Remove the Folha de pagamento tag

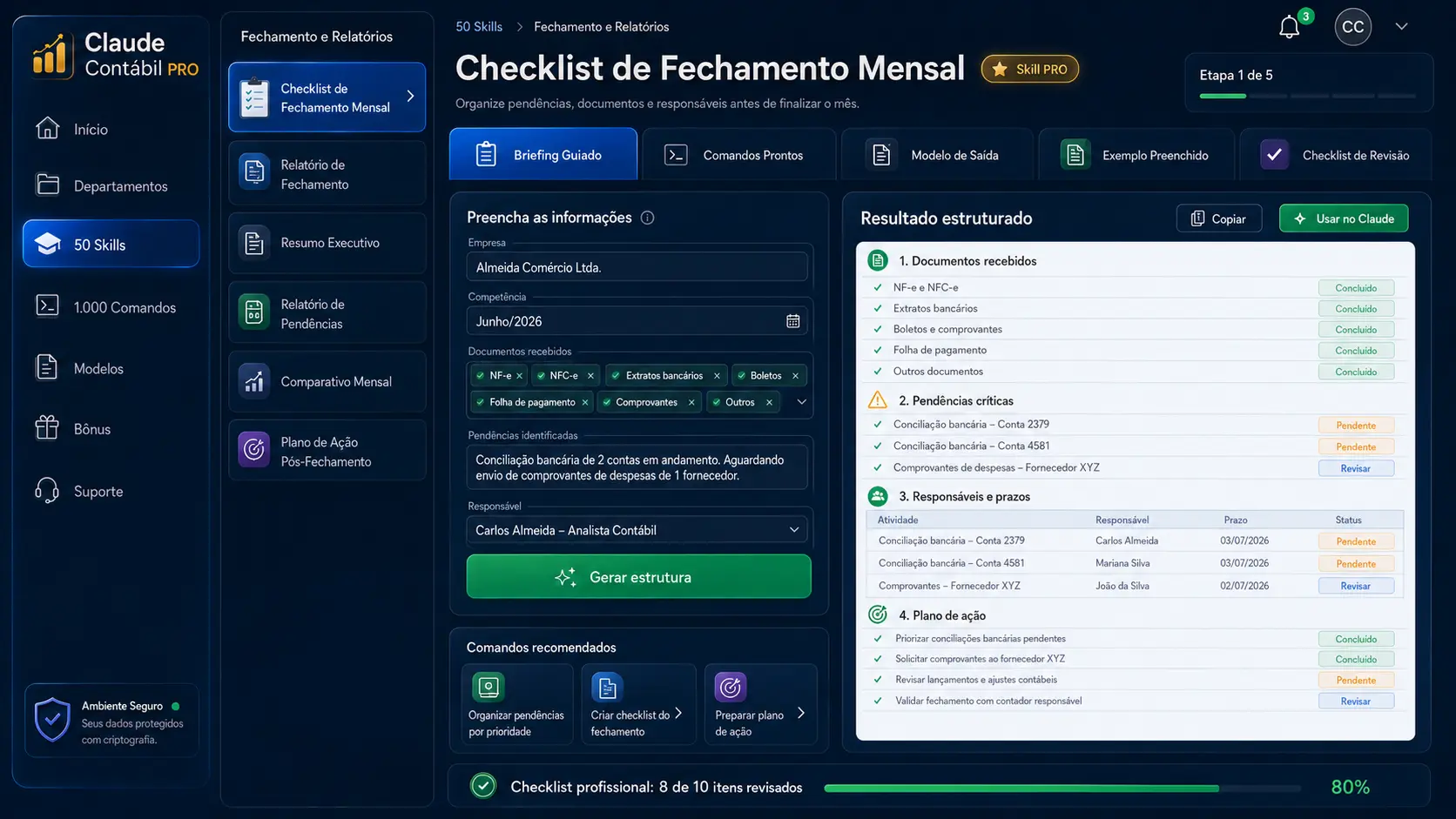585,402
